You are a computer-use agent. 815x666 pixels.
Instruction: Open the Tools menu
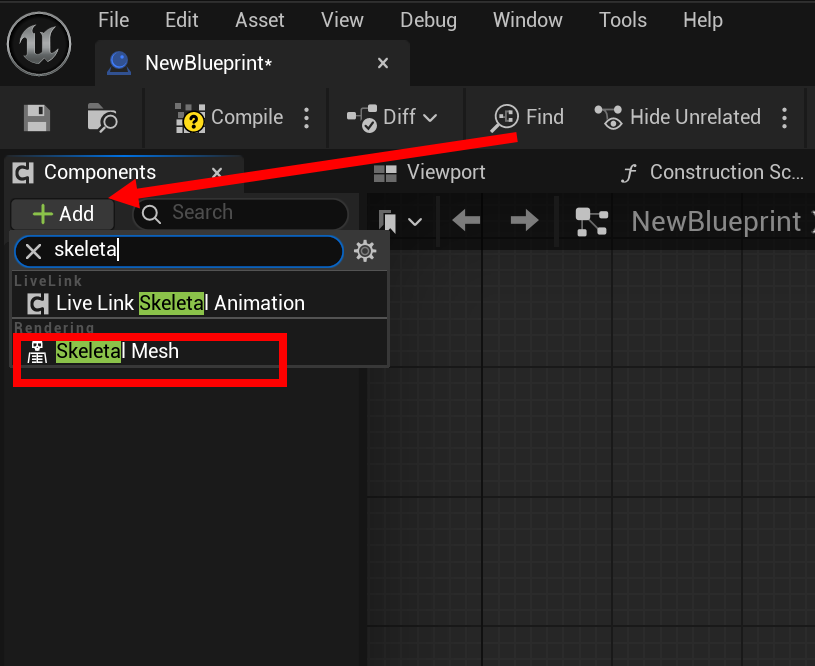click(623, 20)
